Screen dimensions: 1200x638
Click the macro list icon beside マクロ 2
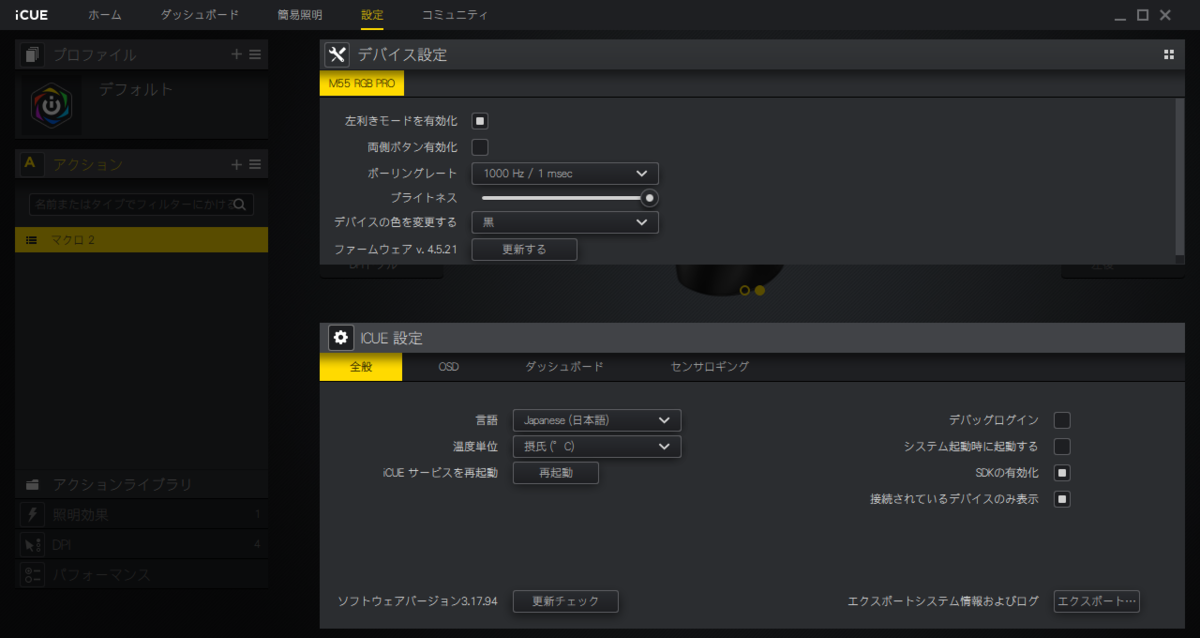[x=32, y=240]
